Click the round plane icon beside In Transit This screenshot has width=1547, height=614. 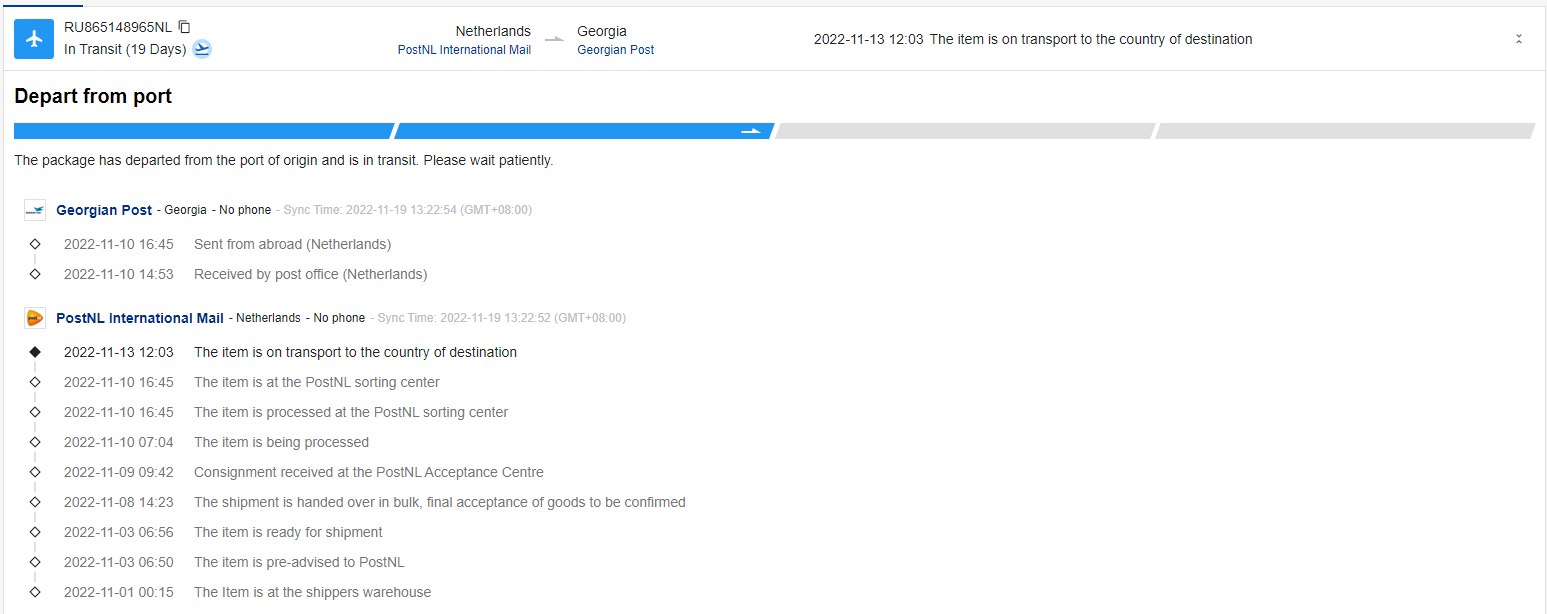(202, 49)
